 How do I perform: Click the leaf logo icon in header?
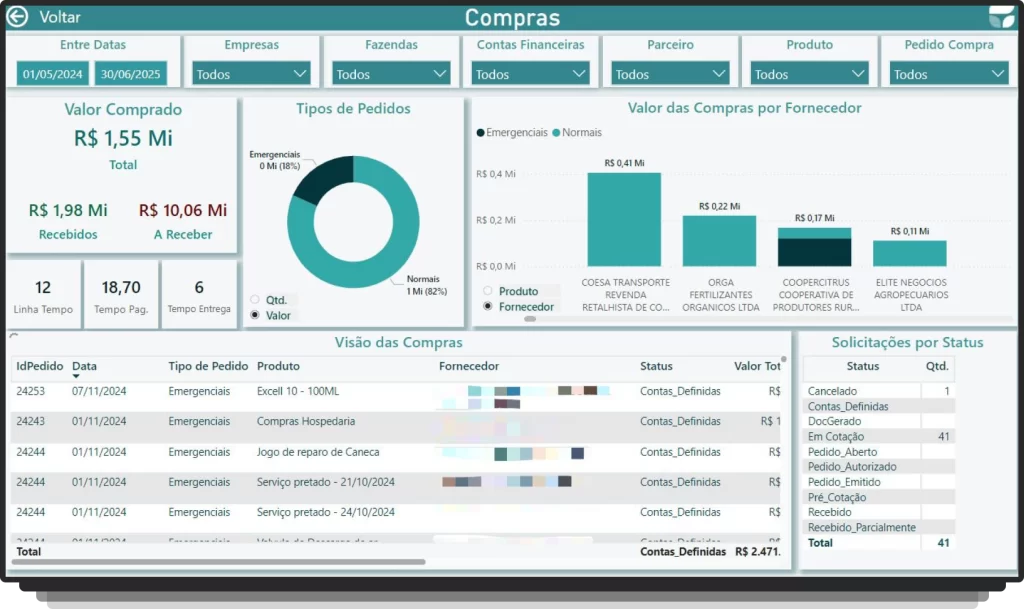click(1001, 17)
